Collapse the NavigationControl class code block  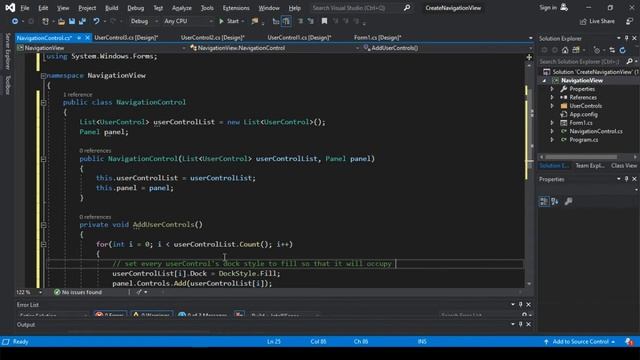[43, 102]
